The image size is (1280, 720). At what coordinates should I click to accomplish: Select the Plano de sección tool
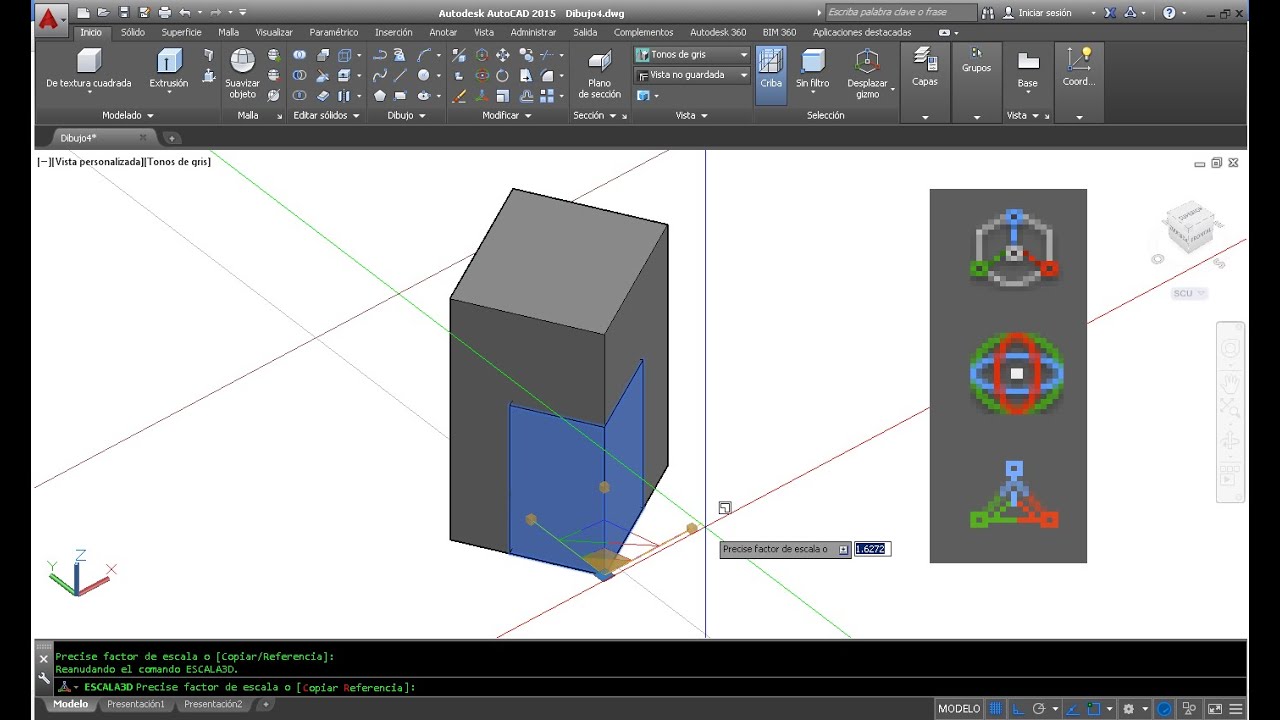[x=599, y=75]
